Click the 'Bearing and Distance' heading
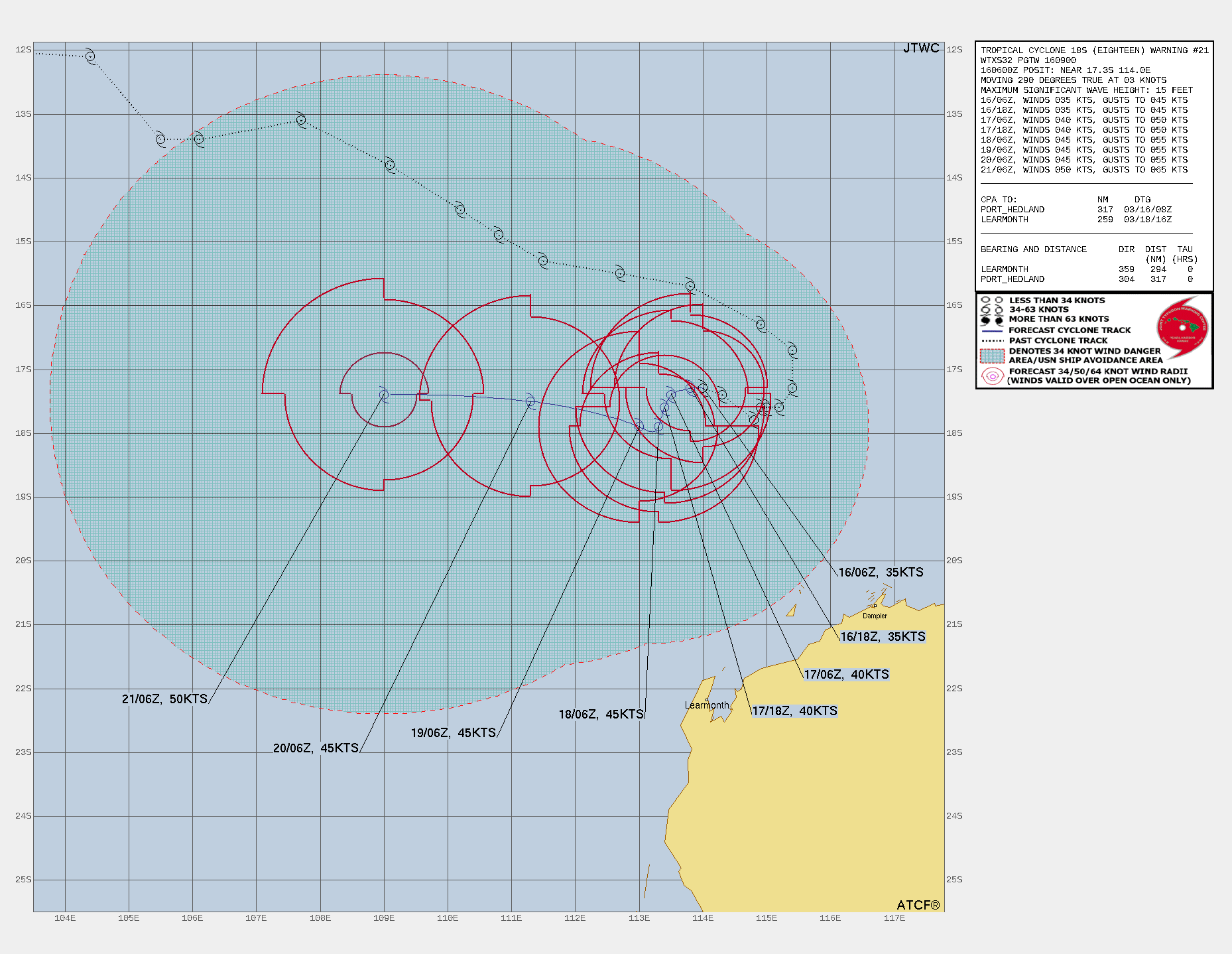The width and height of the screenshot is (1232, 954). pyautogui.click(x=1034, y=249)
